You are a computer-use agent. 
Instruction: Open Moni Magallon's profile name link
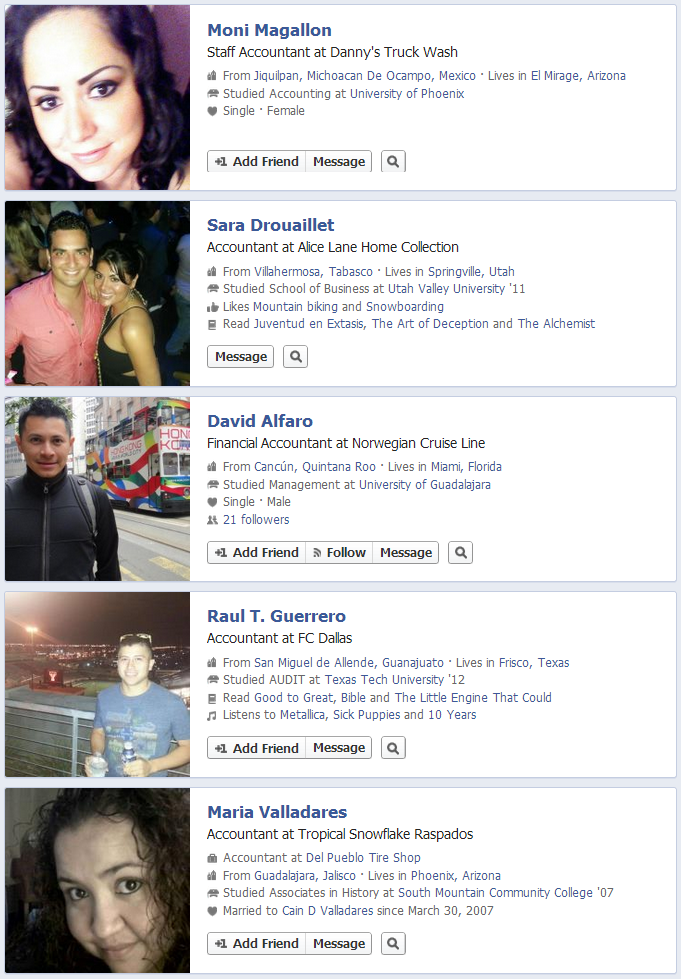[269, 30]
